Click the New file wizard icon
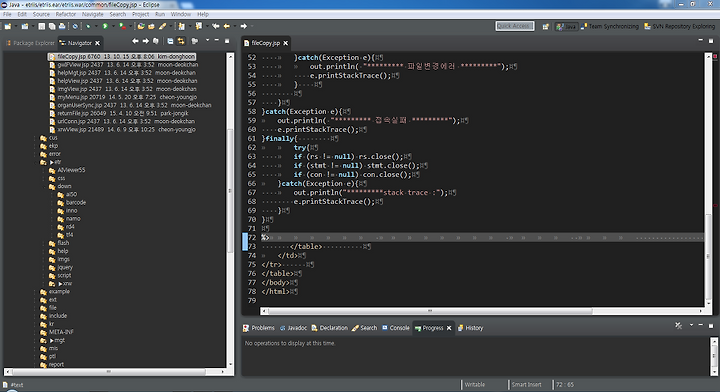720x392 pixels. [x=8, y=27]
